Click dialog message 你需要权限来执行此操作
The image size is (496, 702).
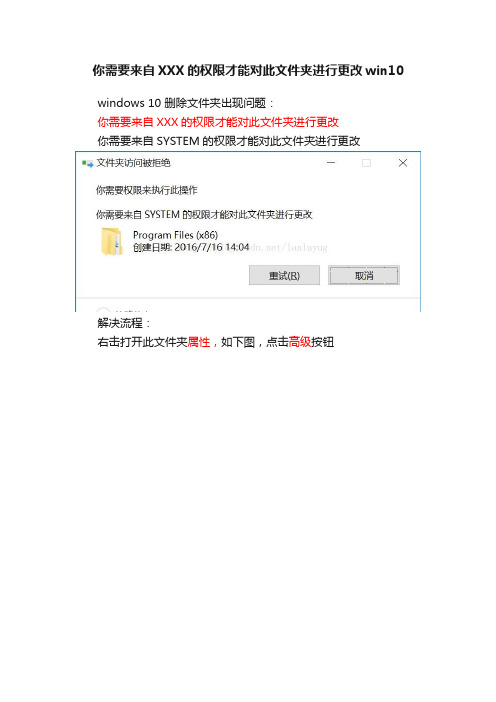(x=146, y=190)
